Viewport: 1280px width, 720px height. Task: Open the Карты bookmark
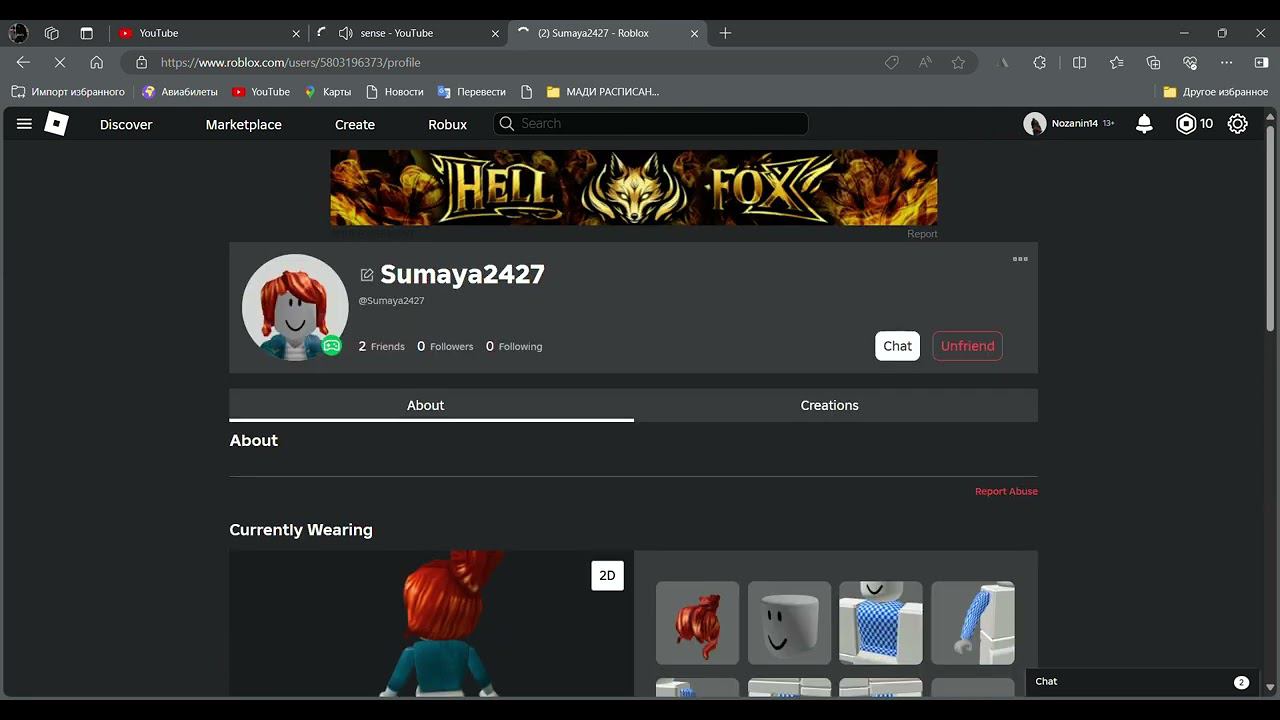point(328,92)
